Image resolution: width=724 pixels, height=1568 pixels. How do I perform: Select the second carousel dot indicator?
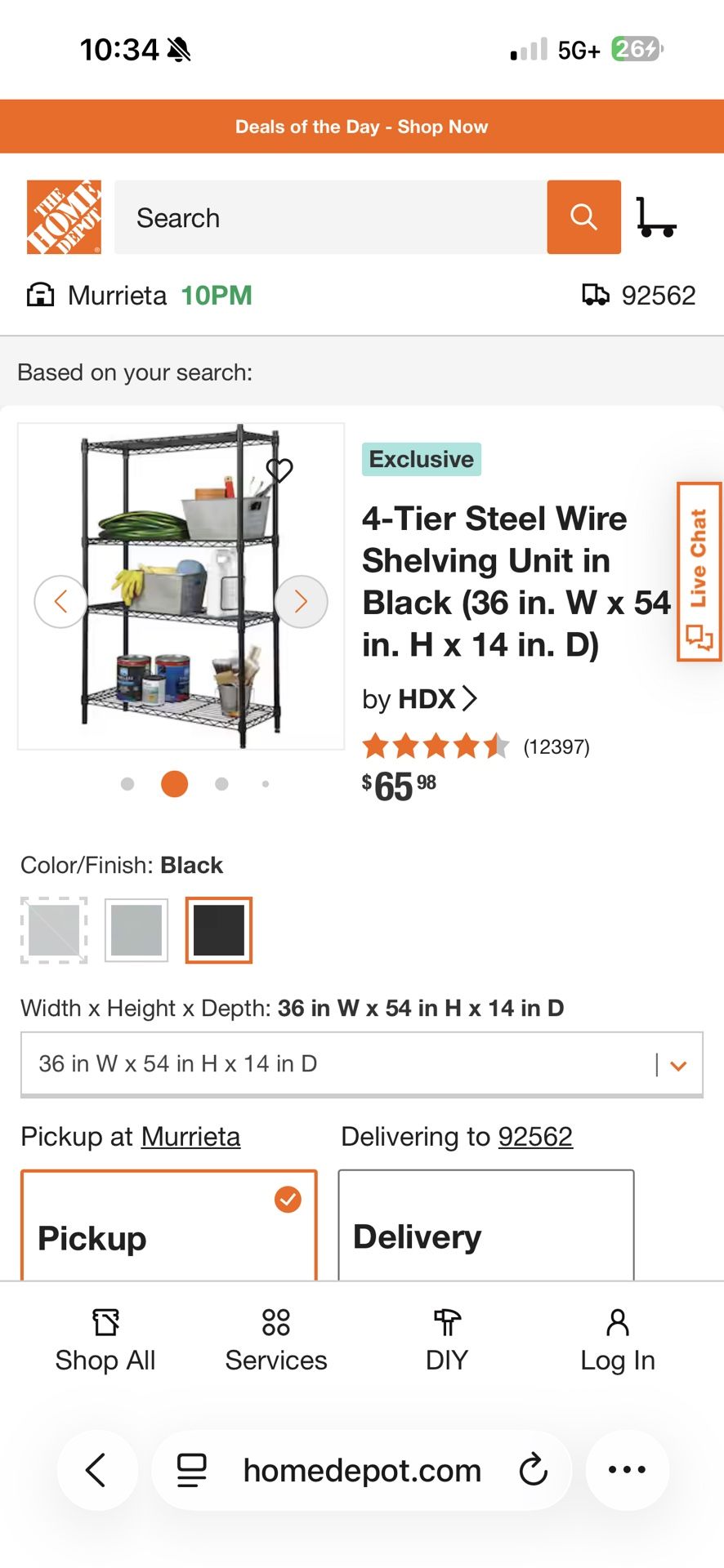tap(174, 783)
